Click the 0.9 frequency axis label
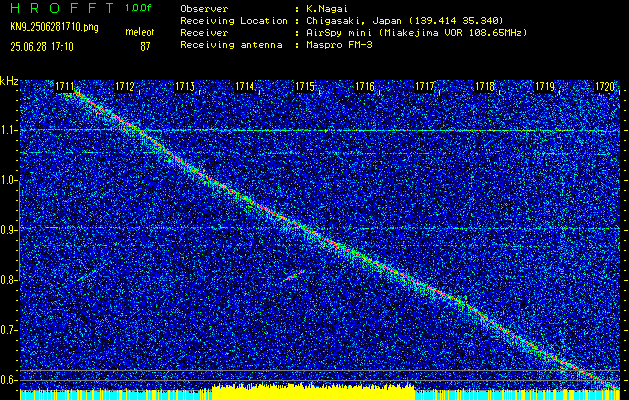 coord(9,230)
